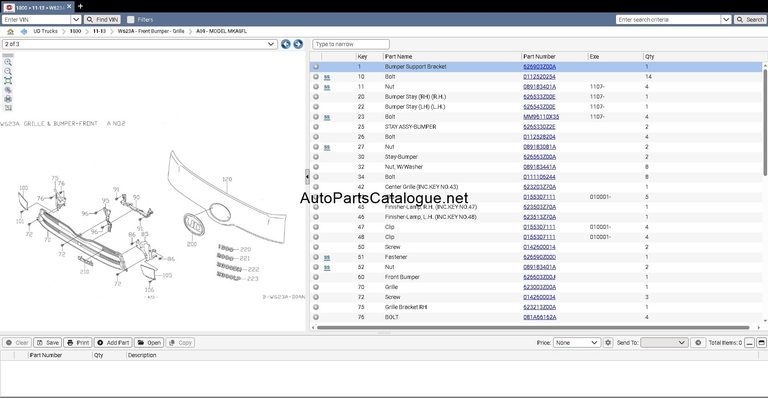Select A06 - MODEL MKA6FL breadcrumb

221,31
